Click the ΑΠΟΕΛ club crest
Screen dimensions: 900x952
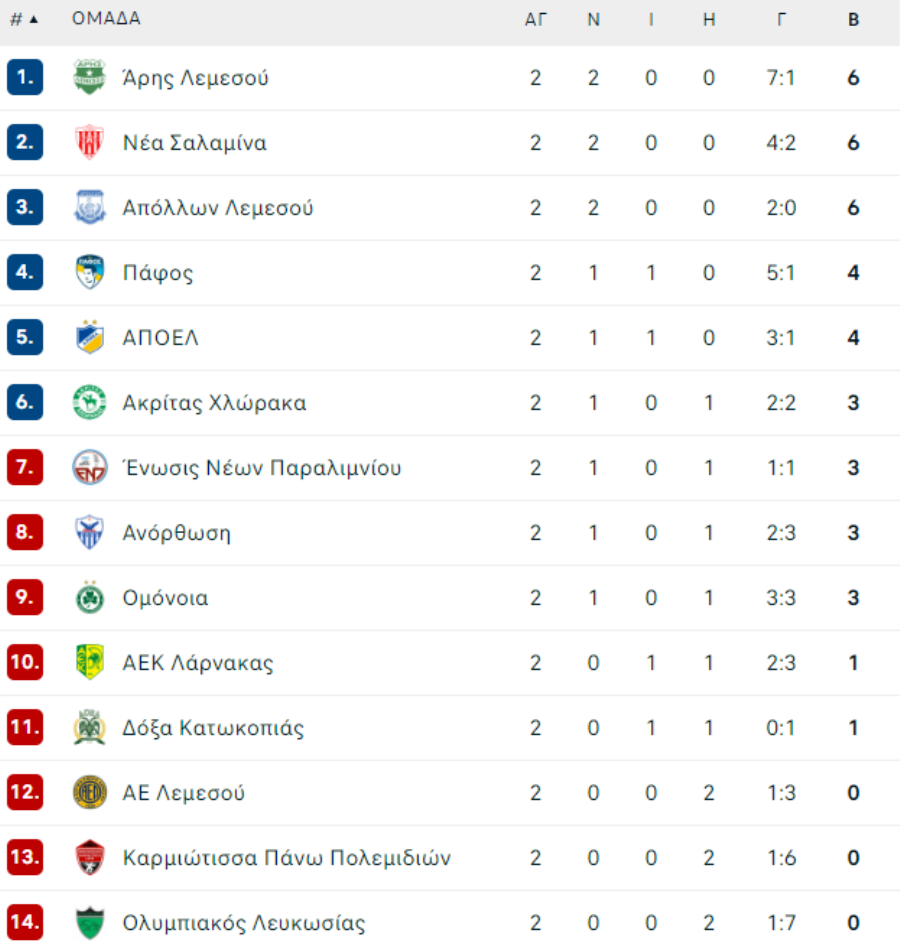(89, 337)
